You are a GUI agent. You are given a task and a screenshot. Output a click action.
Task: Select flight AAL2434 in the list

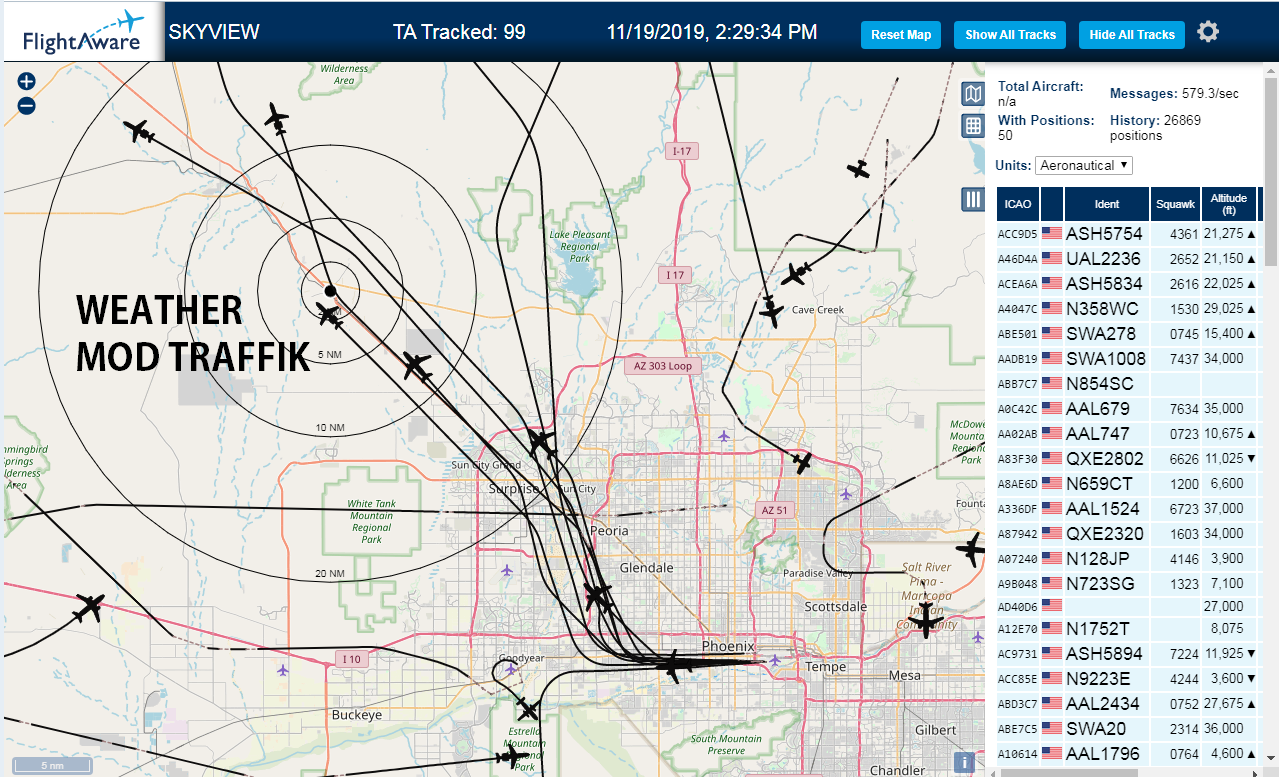pos(1103,703)
